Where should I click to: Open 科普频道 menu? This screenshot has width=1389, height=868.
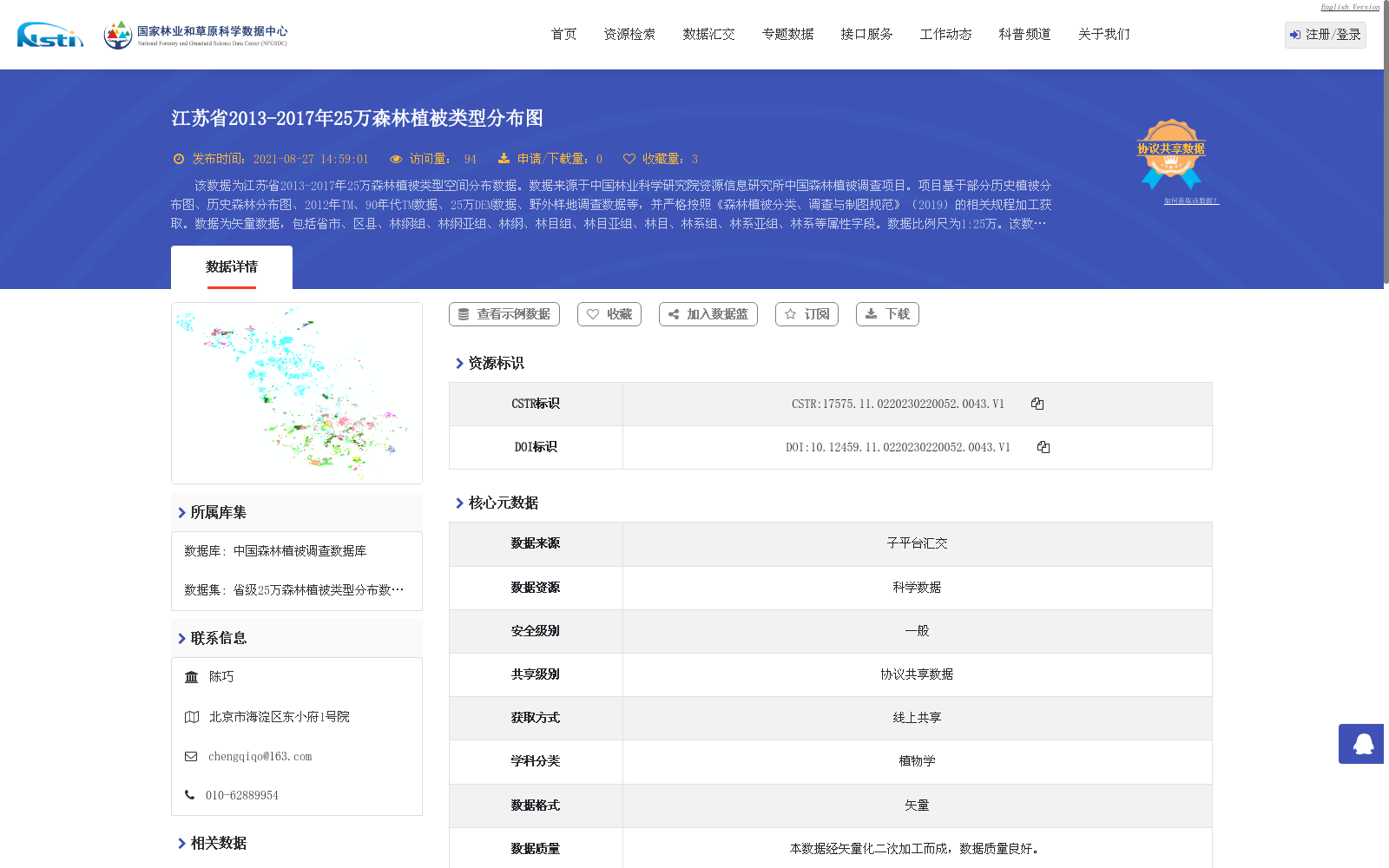click(x=1025, y=35)
